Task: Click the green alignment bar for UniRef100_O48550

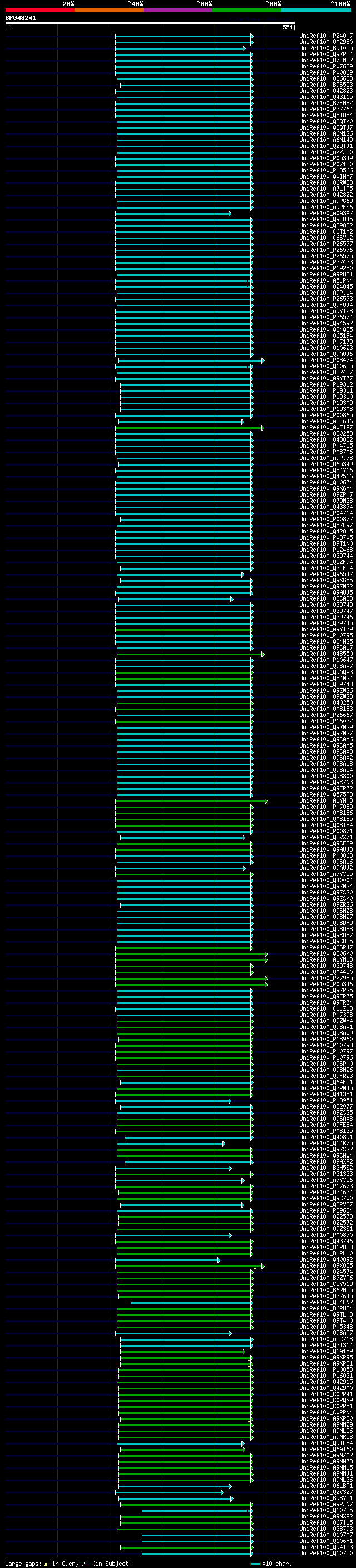Action: click(x=191, y=654)
